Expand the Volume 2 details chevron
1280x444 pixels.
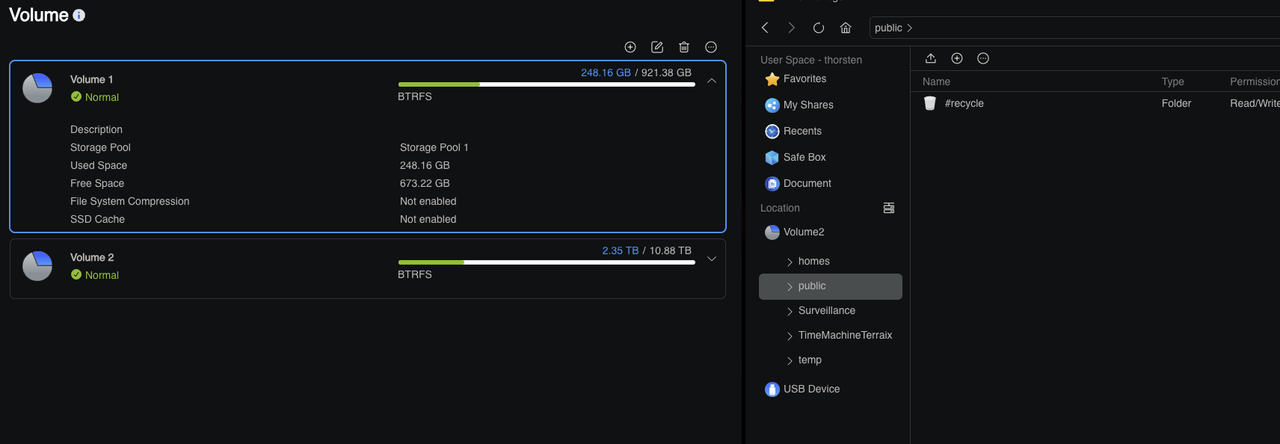pyautogui.click(x=712, y=258)
